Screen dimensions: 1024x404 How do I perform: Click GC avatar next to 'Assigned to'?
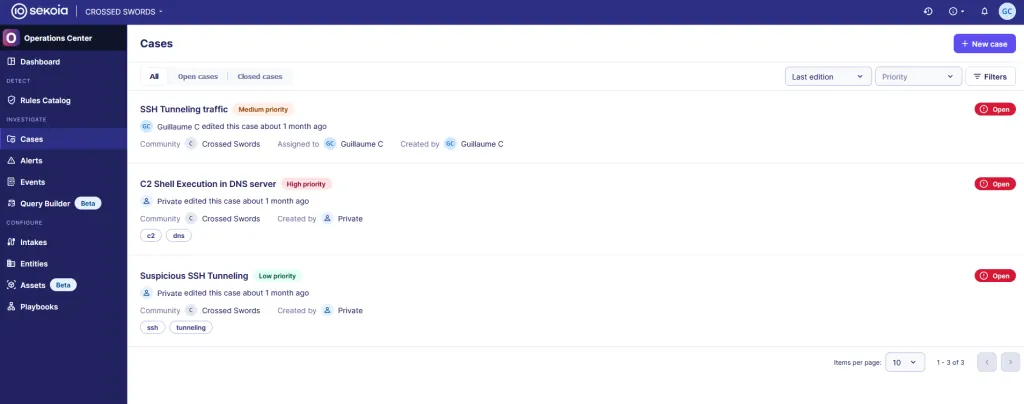coord(330,144)
